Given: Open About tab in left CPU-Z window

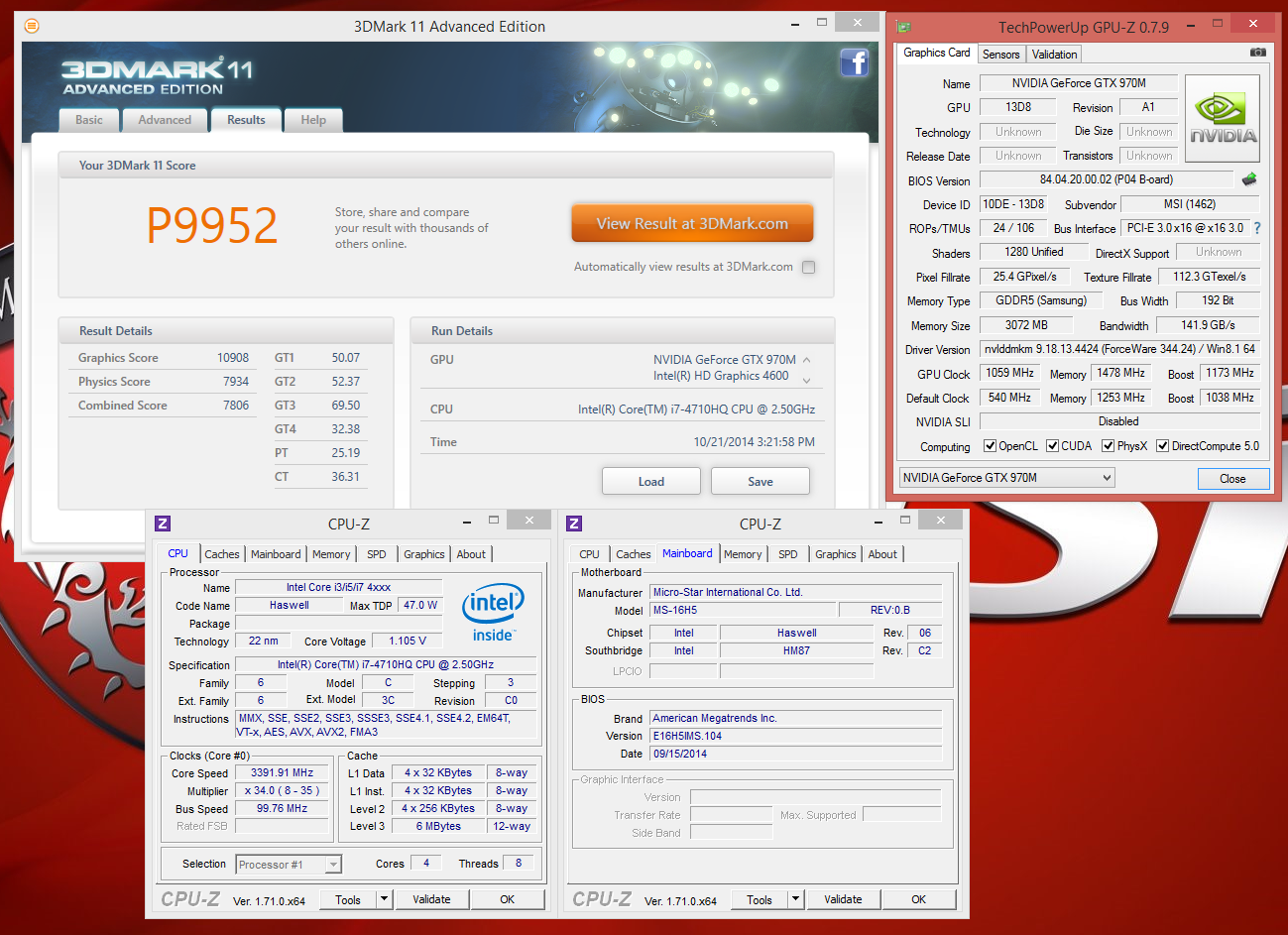Looking at the screenshot, I should click(472, 554).
